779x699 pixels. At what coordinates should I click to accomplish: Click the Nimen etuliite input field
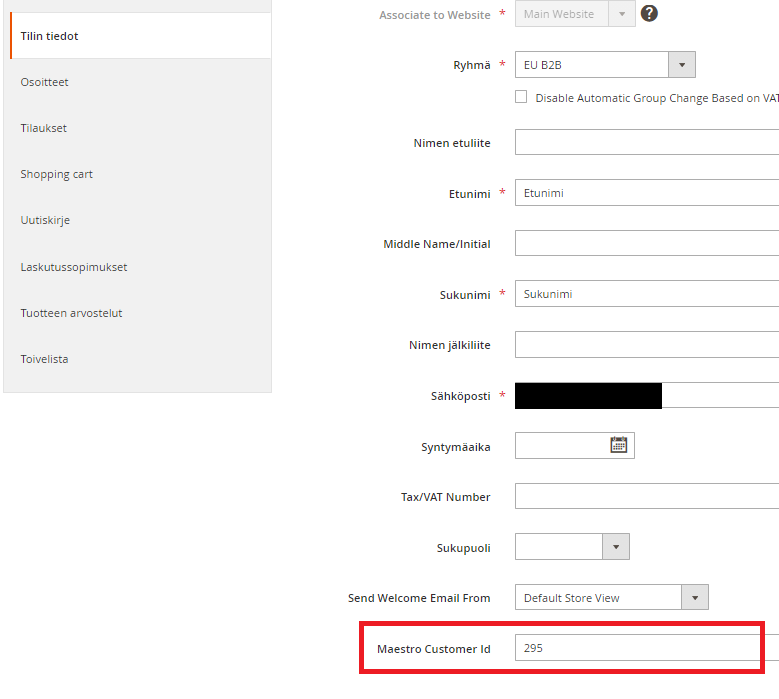click(646, 142)
